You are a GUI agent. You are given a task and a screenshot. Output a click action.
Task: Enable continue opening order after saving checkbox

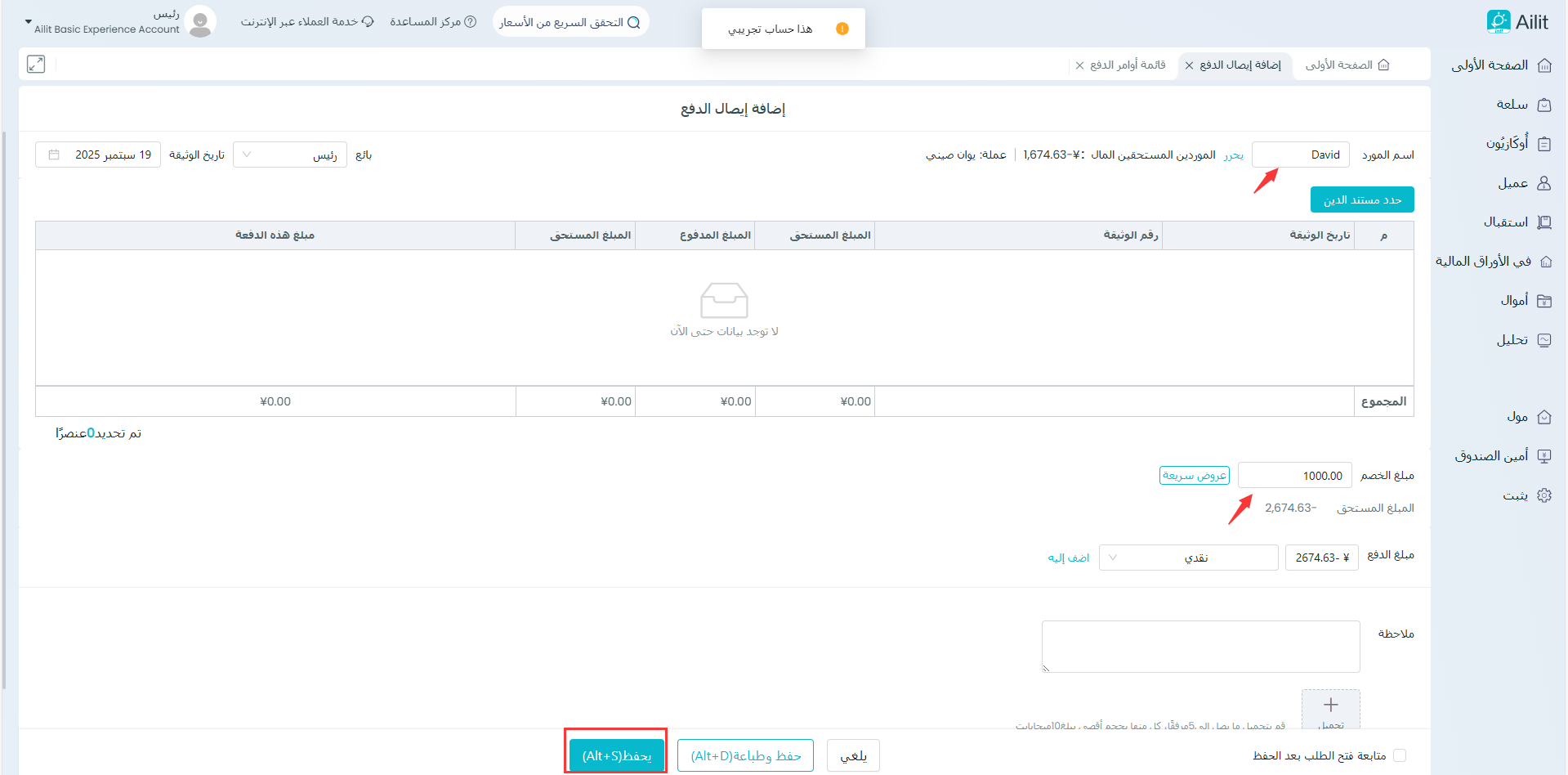tap(1400, 755)
